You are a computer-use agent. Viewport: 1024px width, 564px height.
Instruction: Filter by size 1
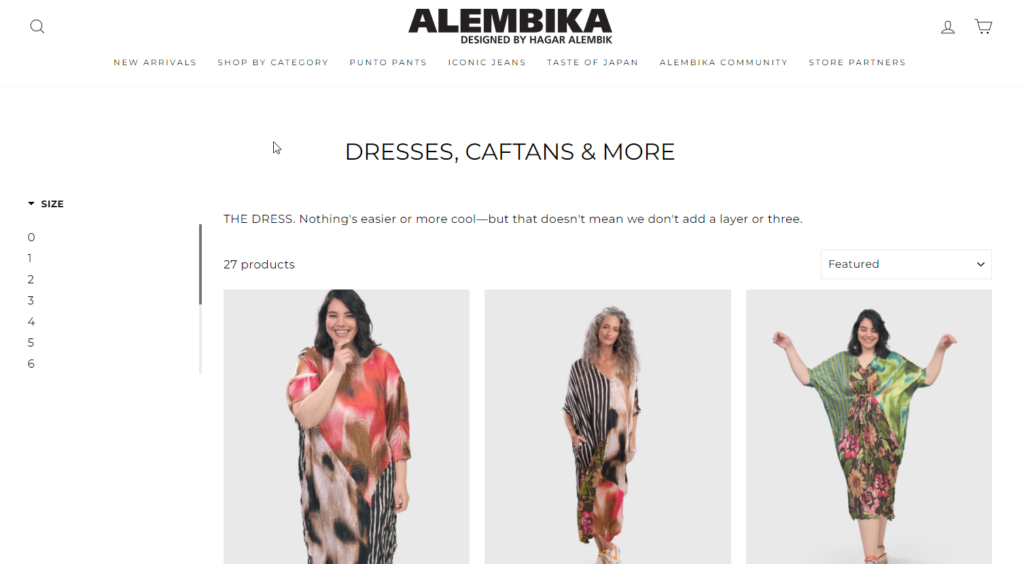click(29, 258)
